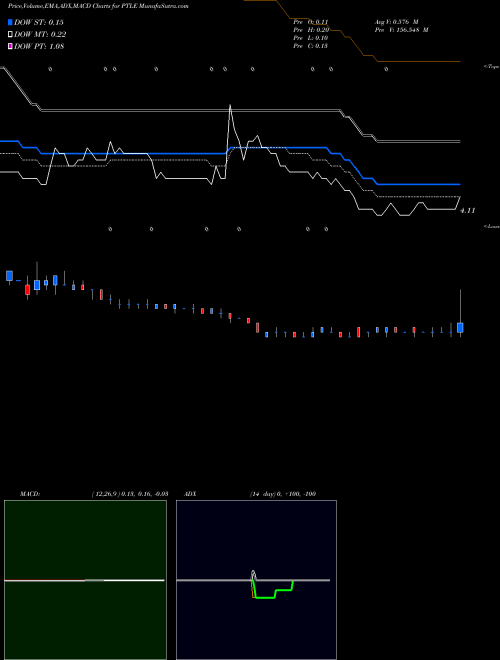Select the 'DOW PT: 1.08' legend label
This screenshot has height=660, width=500.
coord(39,46)
